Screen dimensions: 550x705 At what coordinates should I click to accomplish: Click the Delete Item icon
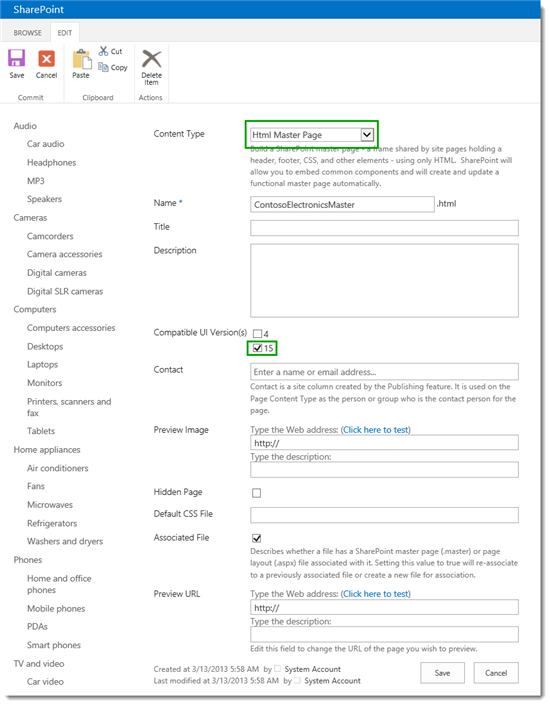click(152, 59)
